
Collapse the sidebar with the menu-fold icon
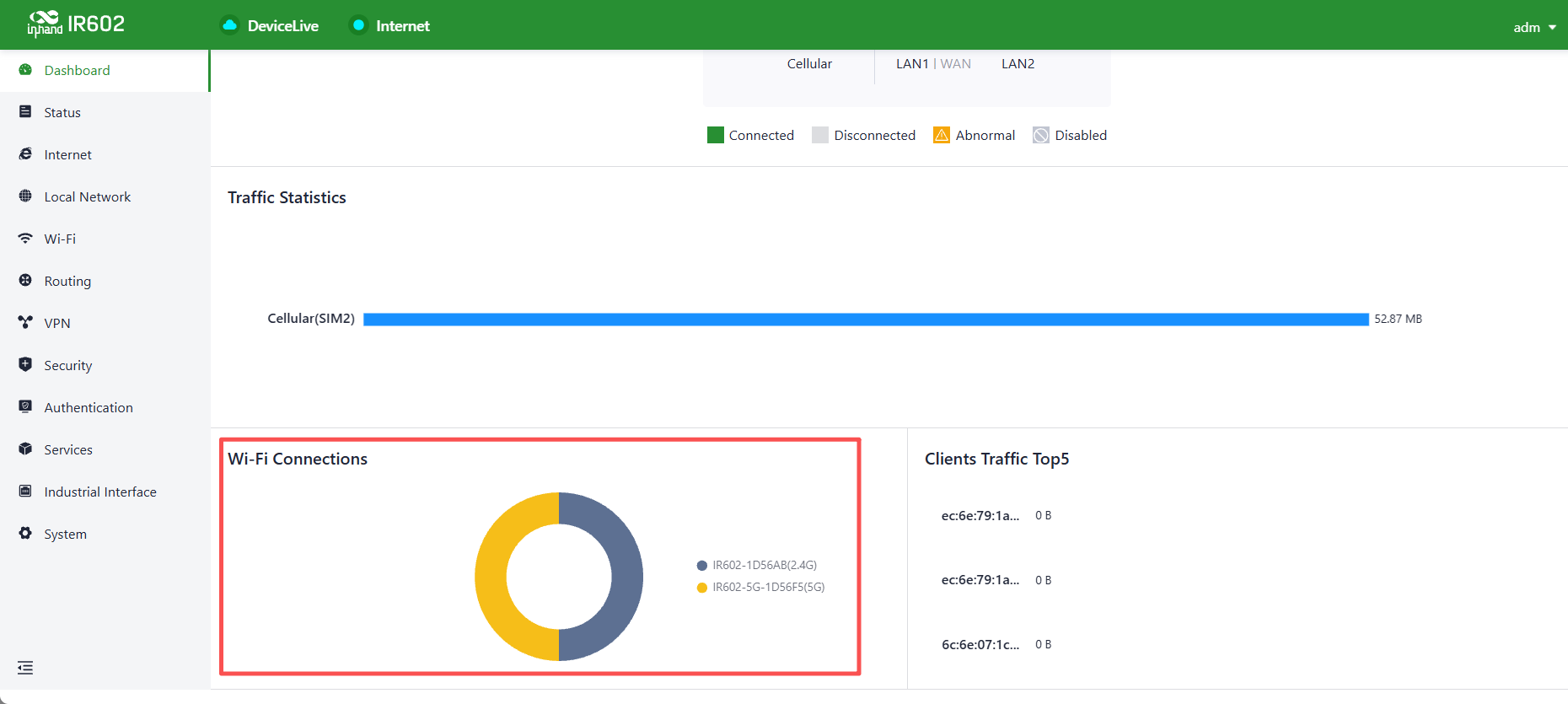click(25, 668)
